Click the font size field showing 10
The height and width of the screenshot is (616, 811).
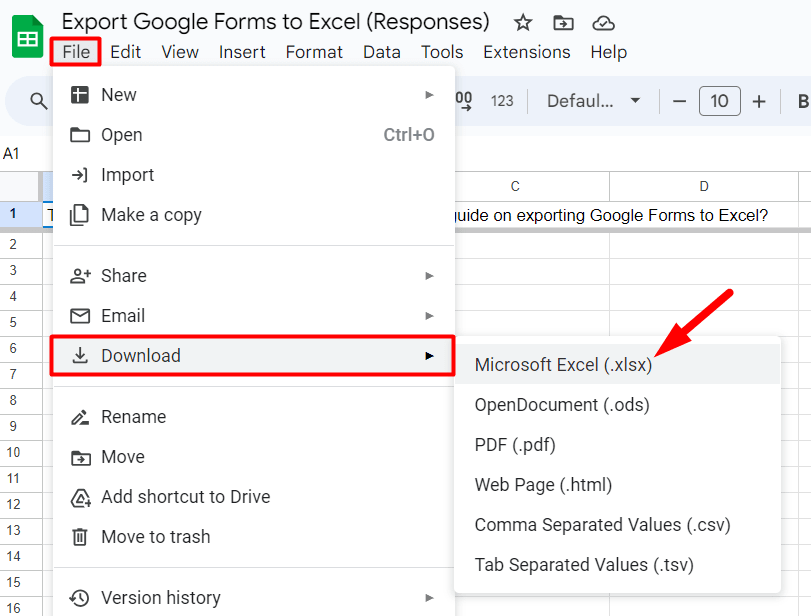click(719, 101)
